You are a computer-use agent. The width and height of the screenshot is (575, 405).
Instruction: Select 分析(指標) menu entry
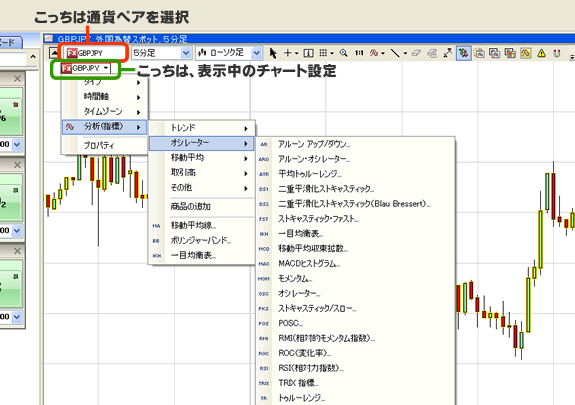[x=105, y=127]
